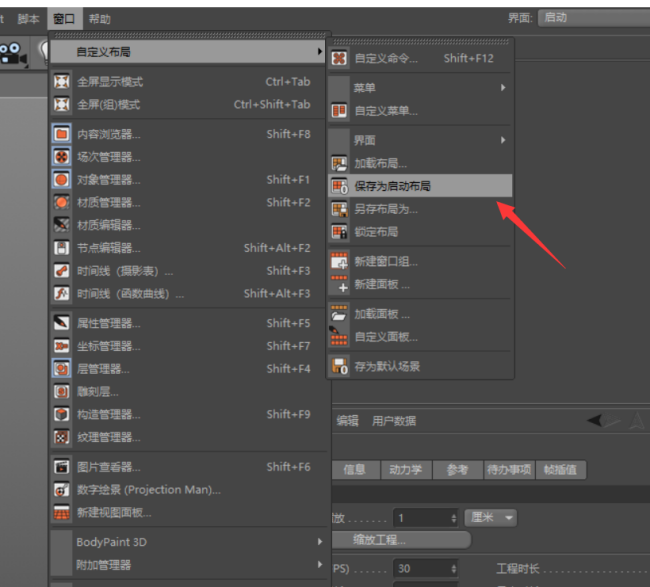
Task: Click the 另存布局为 icon
Action: tap(339, 209)
